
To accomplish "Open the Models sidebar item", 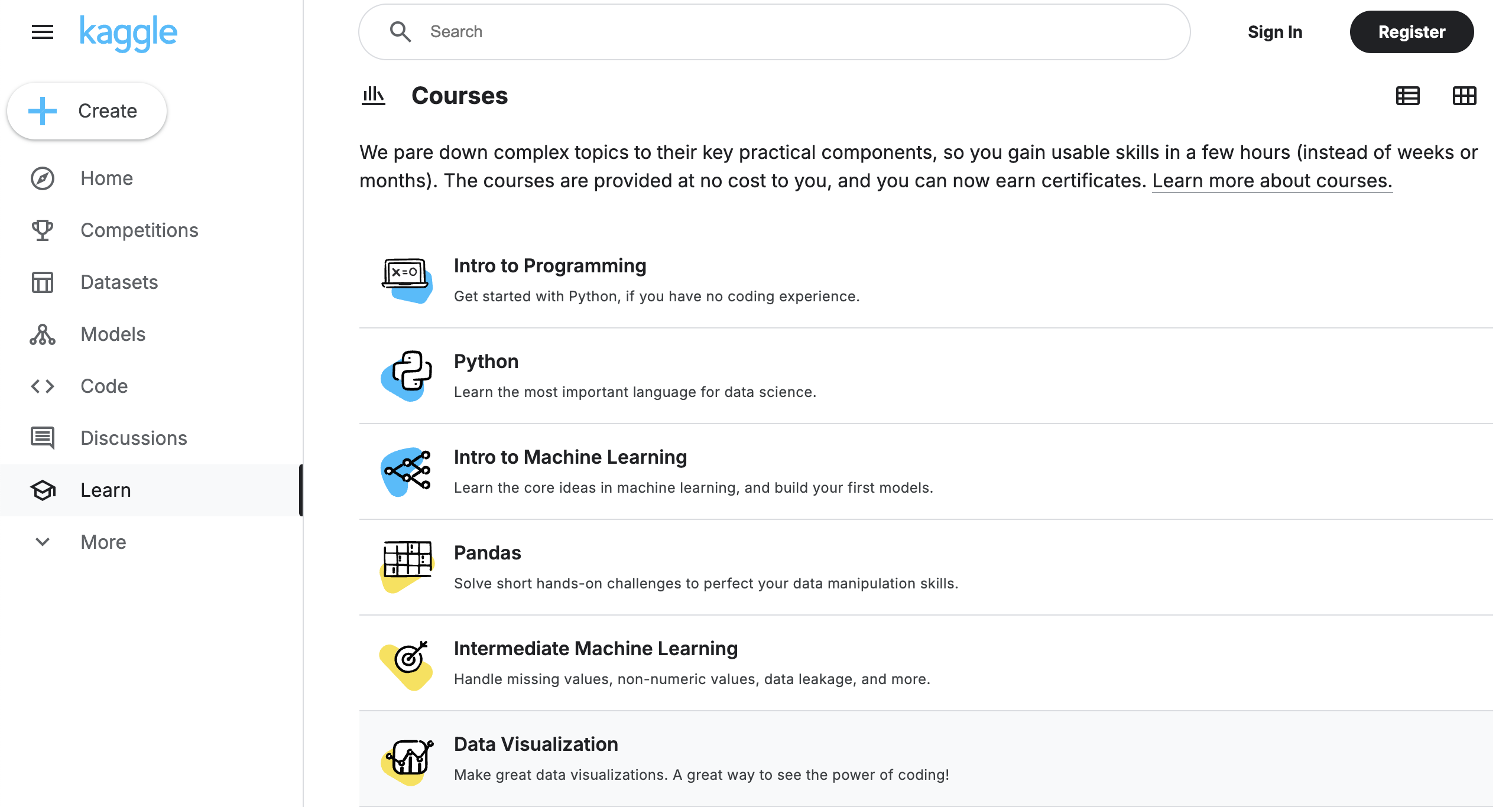I will tap(112, 334).
